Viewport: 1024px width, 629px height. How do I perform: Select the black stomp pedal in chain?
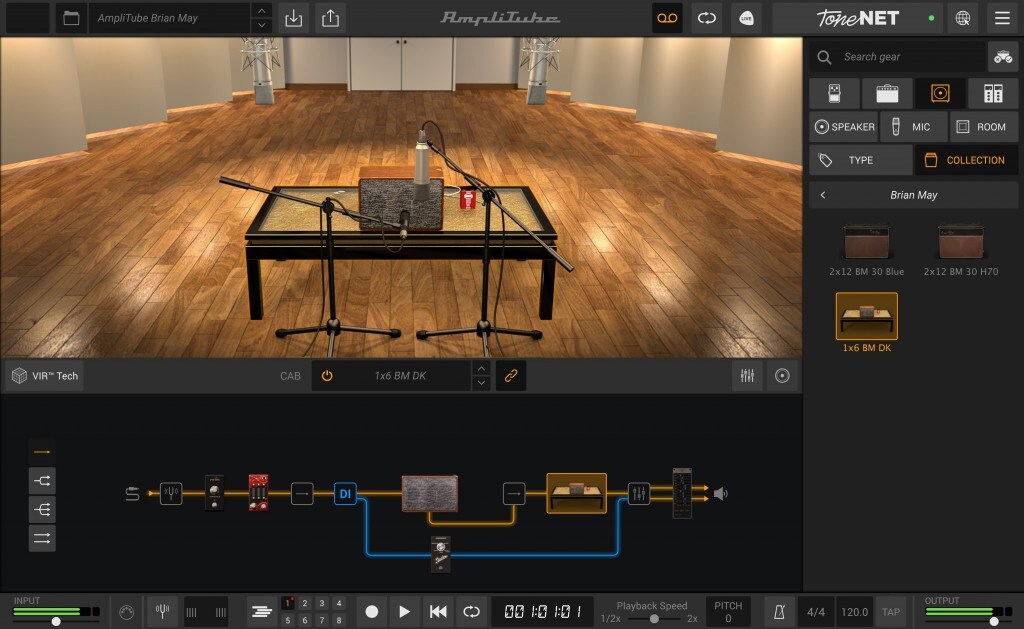(x=214, y=493)
